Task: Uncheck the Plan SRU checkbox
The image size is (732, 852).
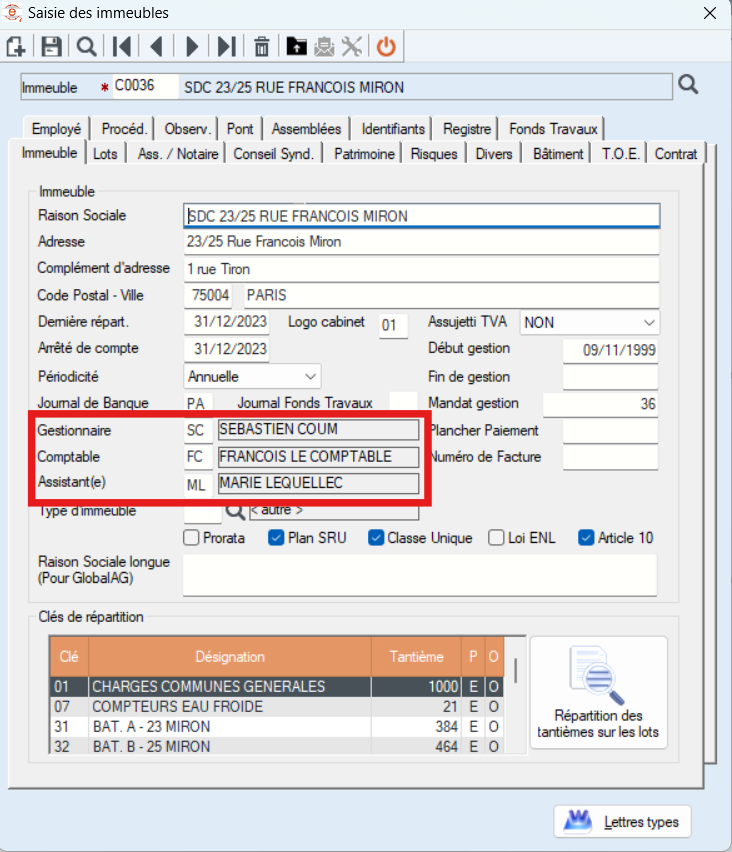Action: click(x=276, y=538)
